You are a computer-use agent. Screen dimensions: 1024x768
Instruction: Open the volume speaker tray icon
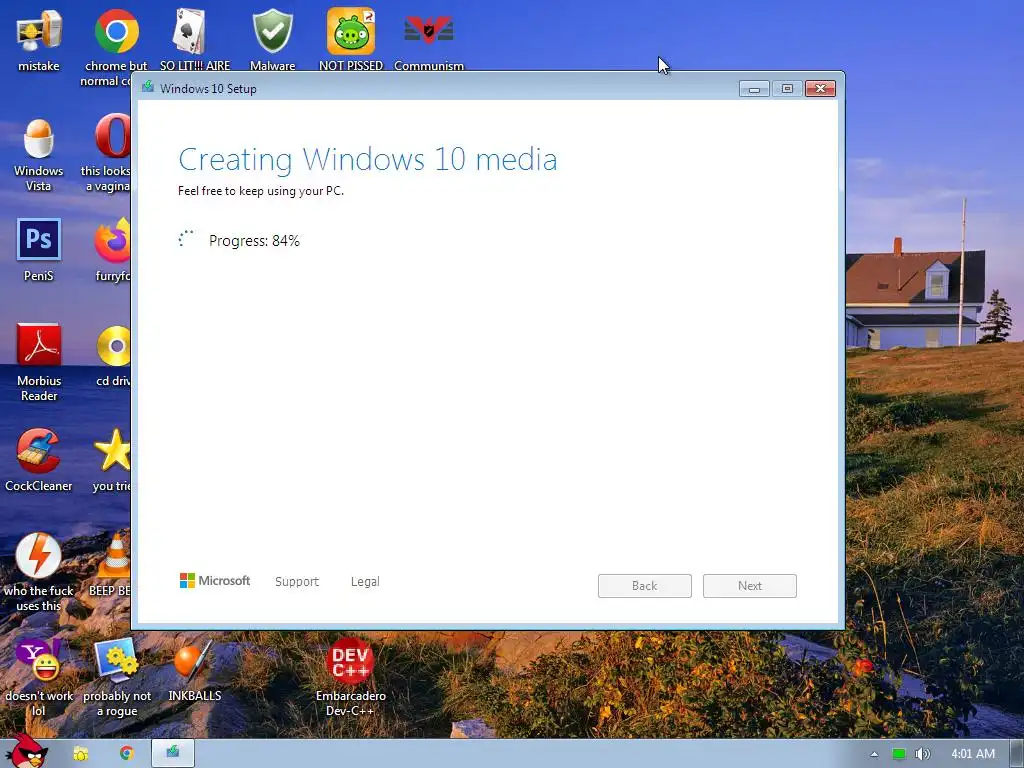pos(922,754)
